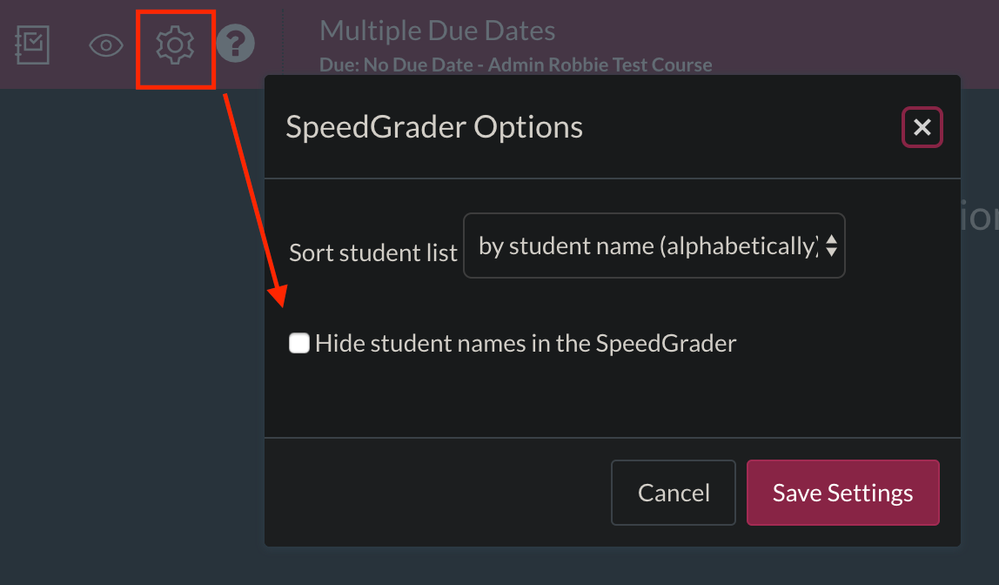Open the Sort student list dropdown
Viewport: 999px width, 585px height.
(x=654, y=245)
